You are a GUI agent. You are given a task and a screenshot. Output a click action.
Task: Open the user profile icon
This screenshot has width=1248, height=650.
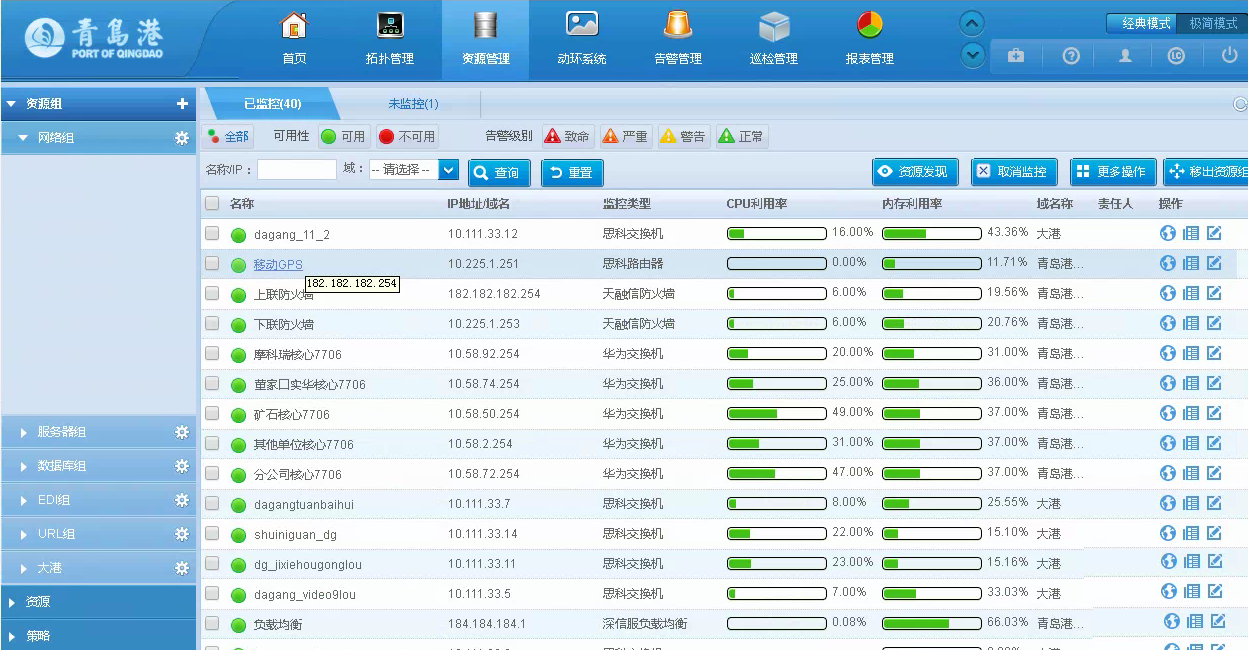(x=1125, y=56)
